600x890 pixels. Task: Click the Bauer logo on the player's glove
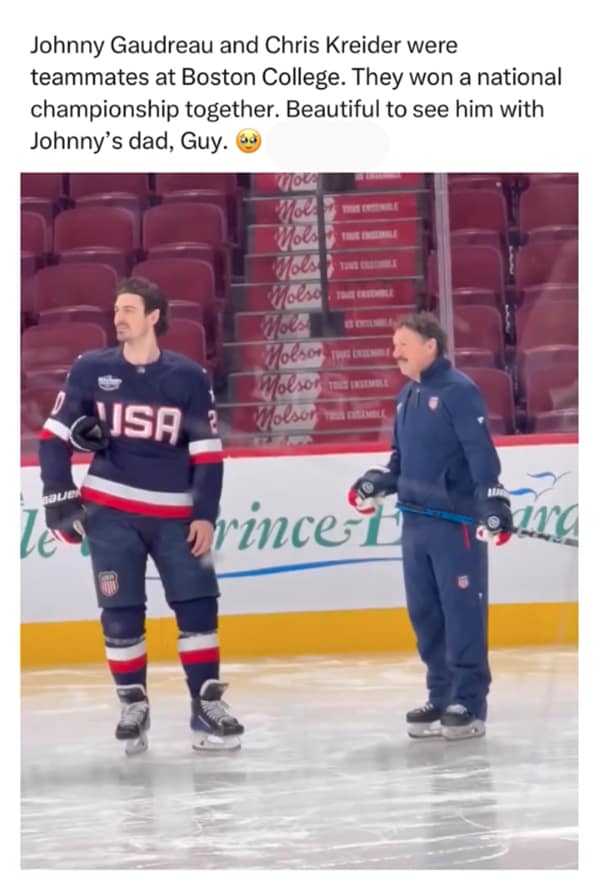point(60,497)
